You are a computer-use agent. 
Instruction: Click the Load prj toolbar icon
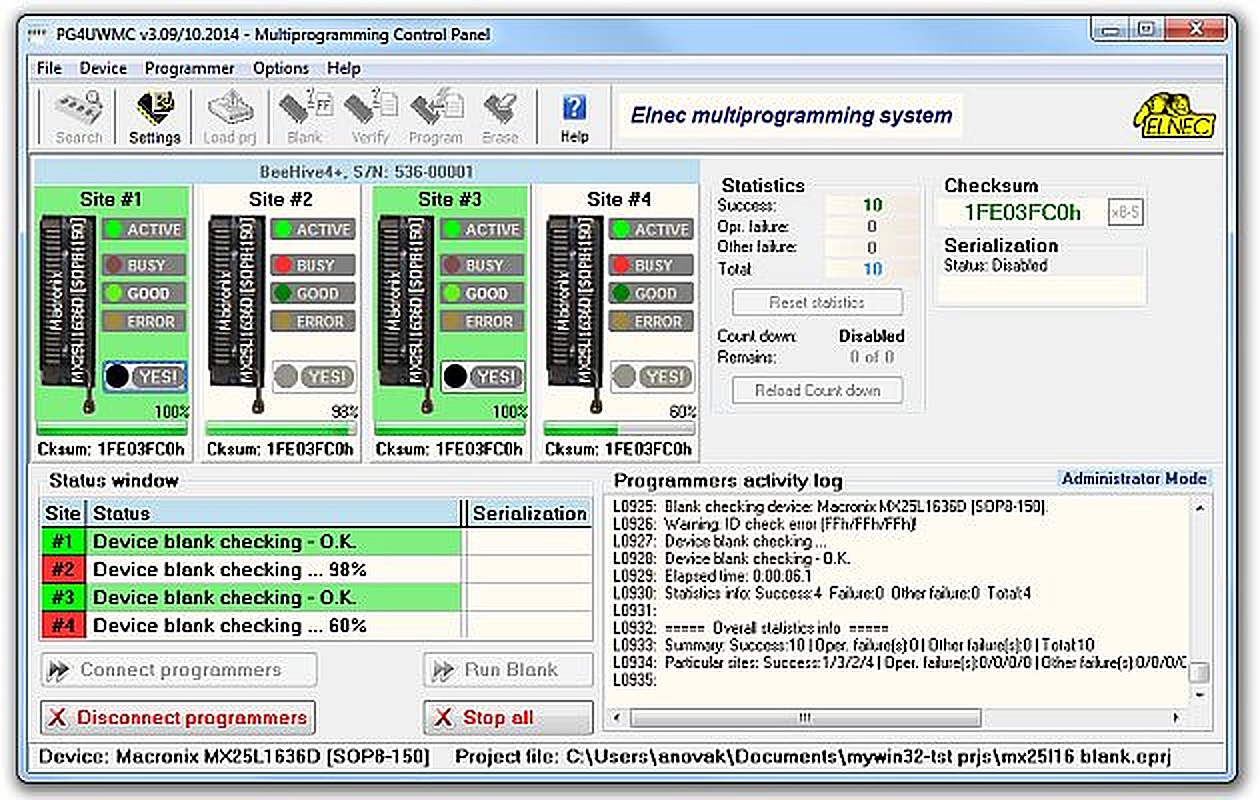232,117
